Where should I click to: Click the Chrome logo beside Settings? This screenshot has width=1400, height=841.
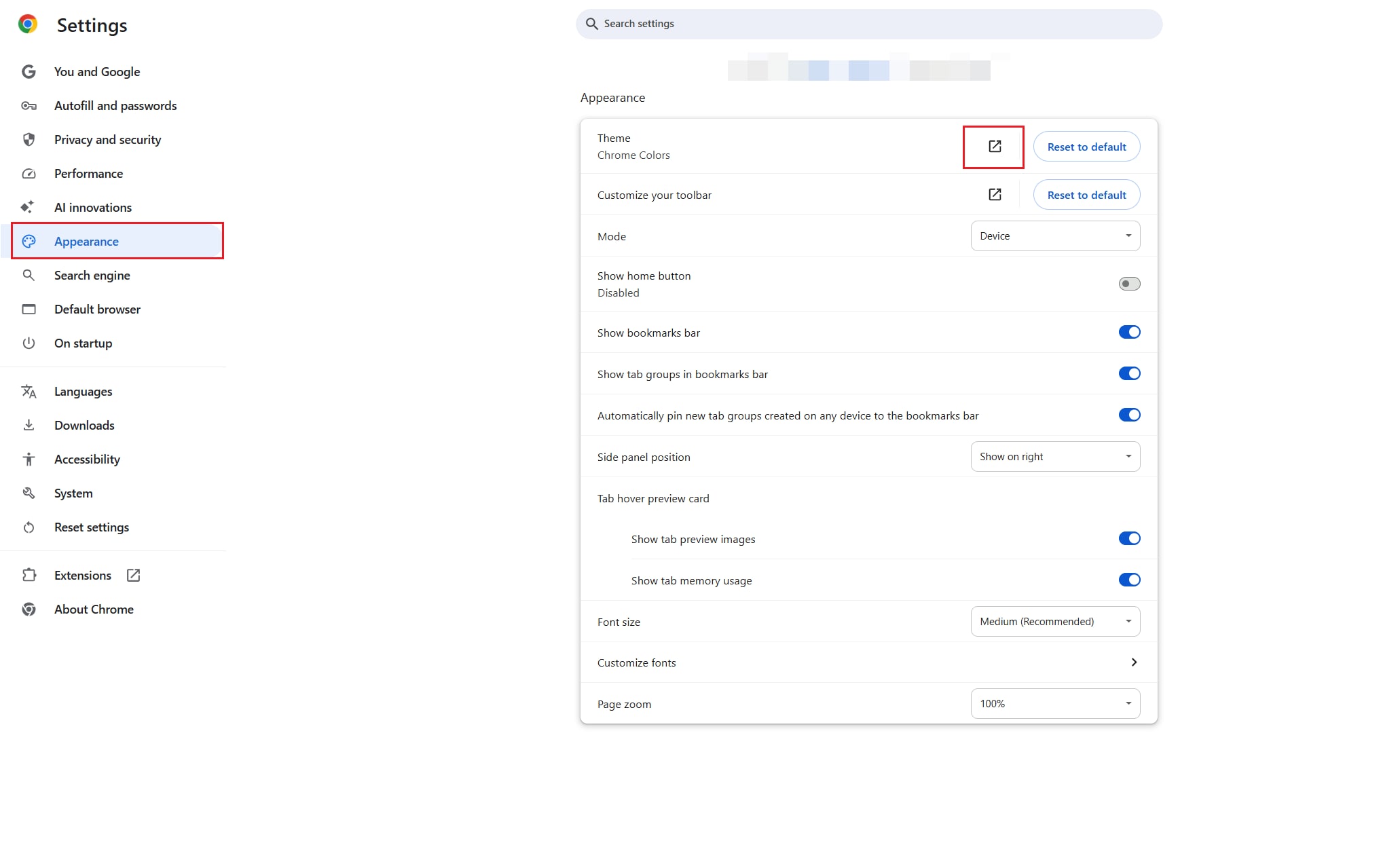coord(28,24)
